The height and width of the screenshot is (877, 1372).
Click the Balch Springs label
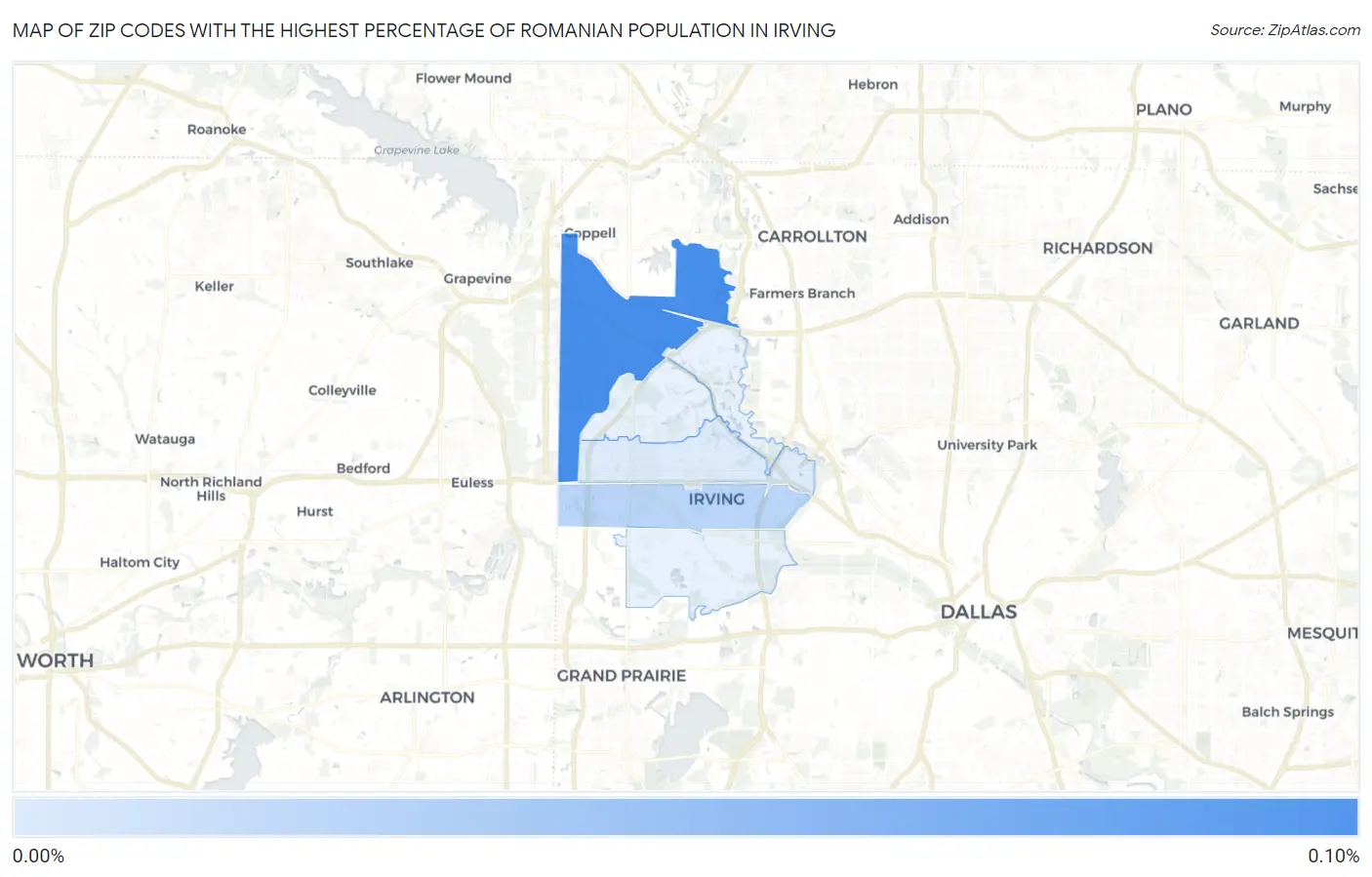(1288, 711)
